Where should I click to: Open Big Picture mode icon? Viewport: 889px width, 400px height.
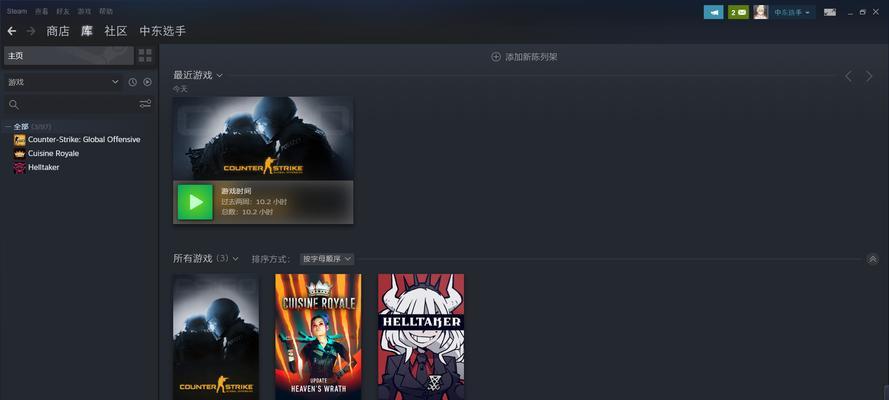[829, 12]
